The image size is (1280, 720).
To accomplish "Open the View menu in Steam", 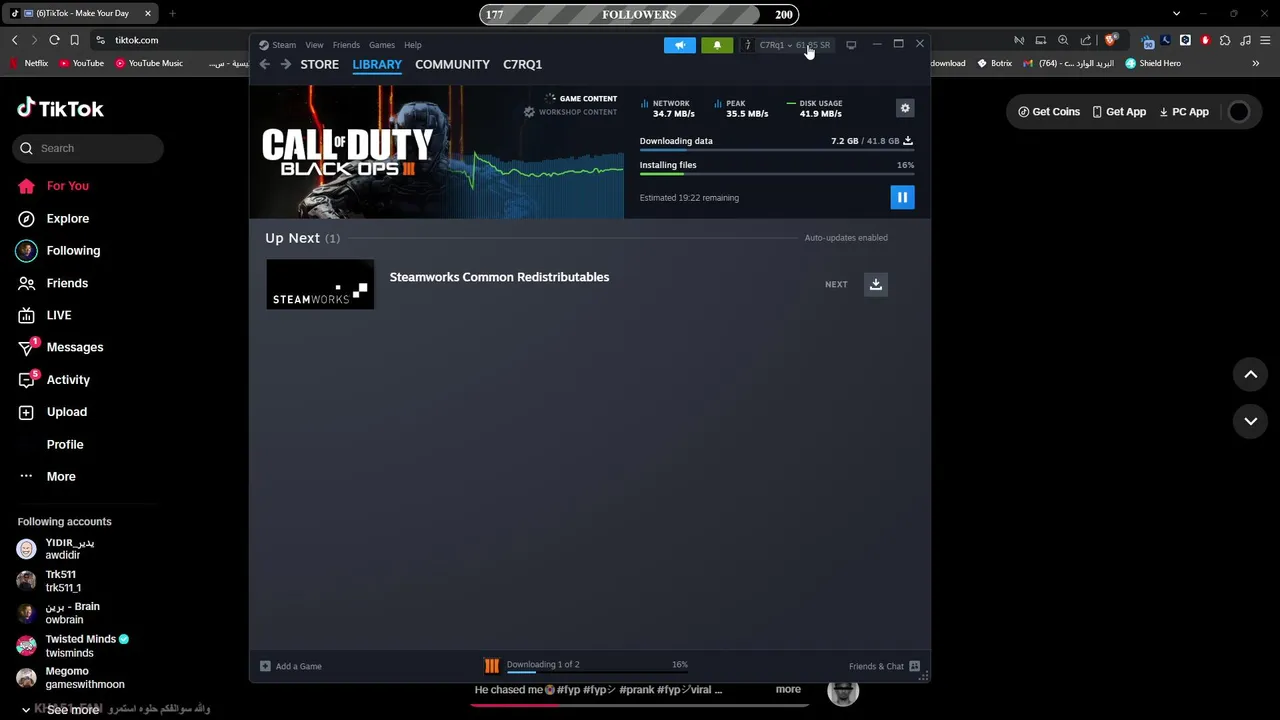I will (x=314, y=45).
